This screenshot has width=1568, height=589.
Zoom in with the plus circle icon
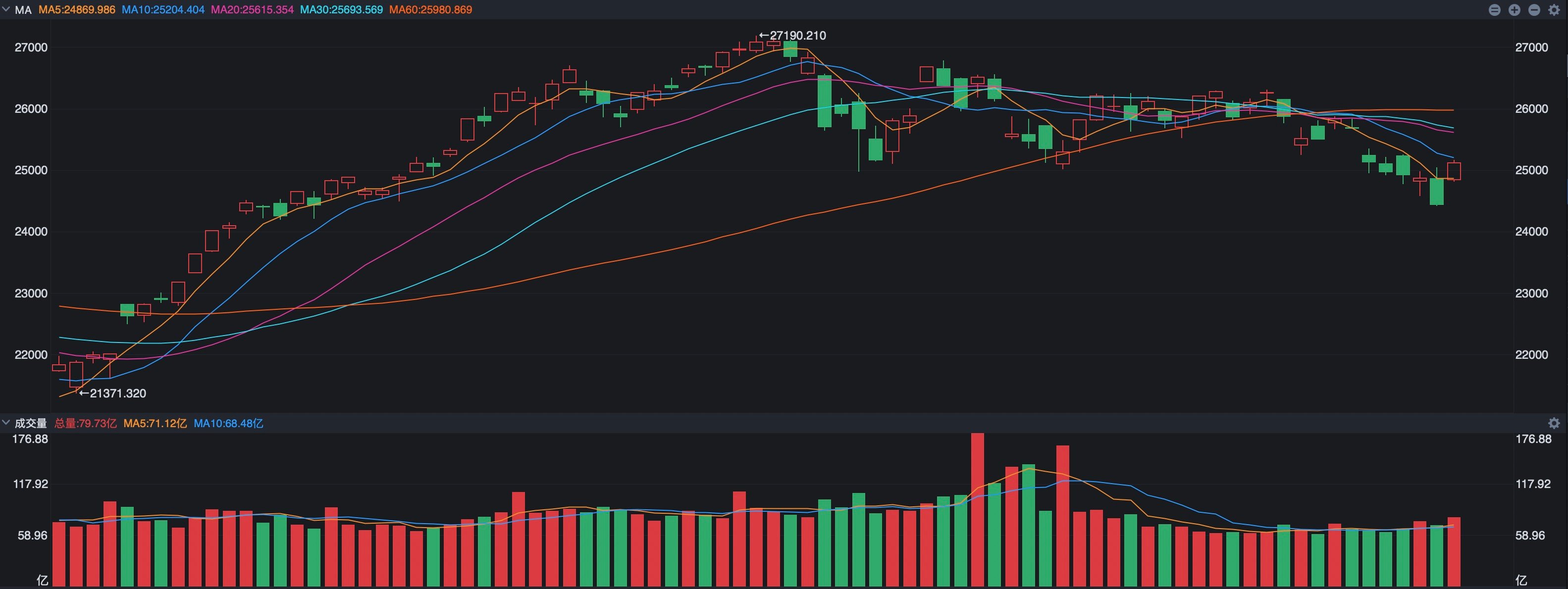pos(1515,10)
